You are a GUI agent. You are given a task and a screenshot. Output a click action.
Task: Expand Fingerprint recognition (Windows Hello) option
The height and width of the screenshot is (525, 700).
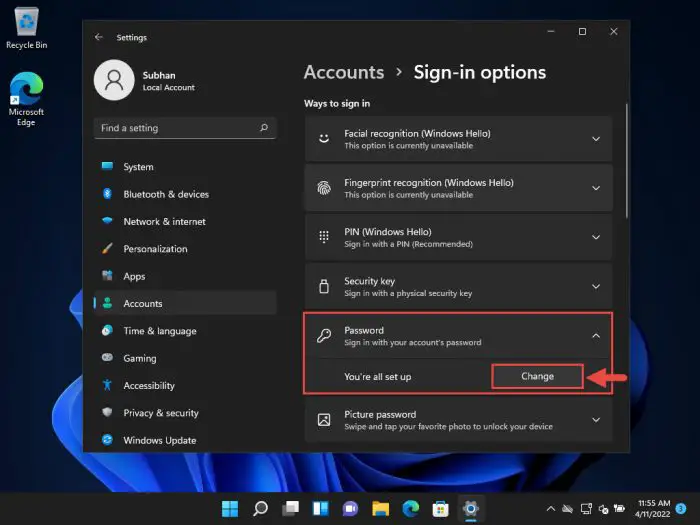point(596,188)
